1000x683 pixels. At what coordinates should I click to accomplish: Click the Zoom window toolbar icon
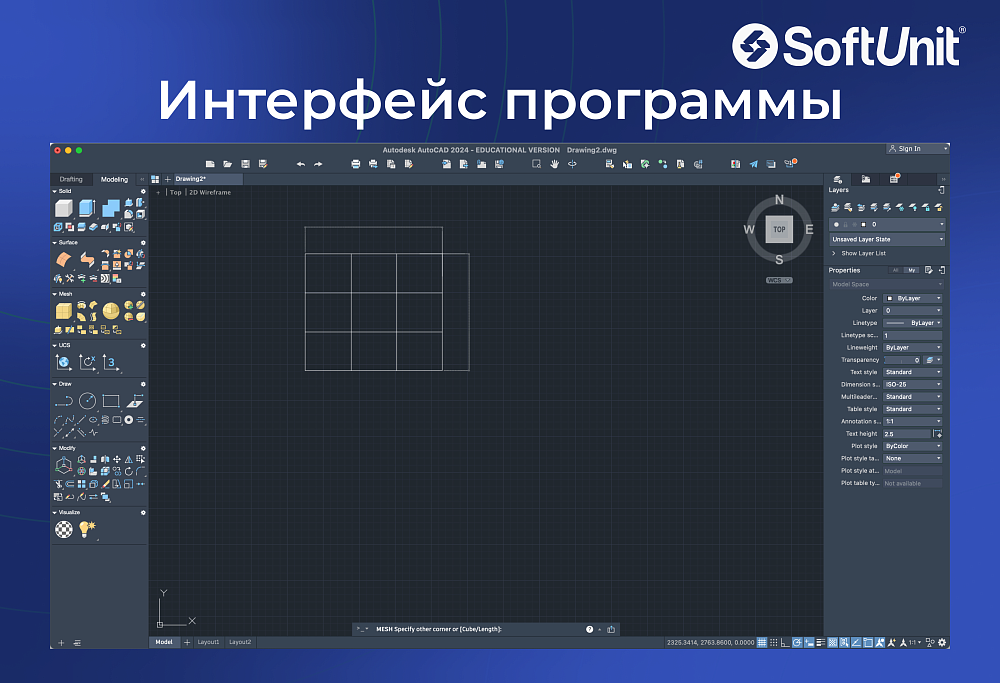click(x=536, y=164)
